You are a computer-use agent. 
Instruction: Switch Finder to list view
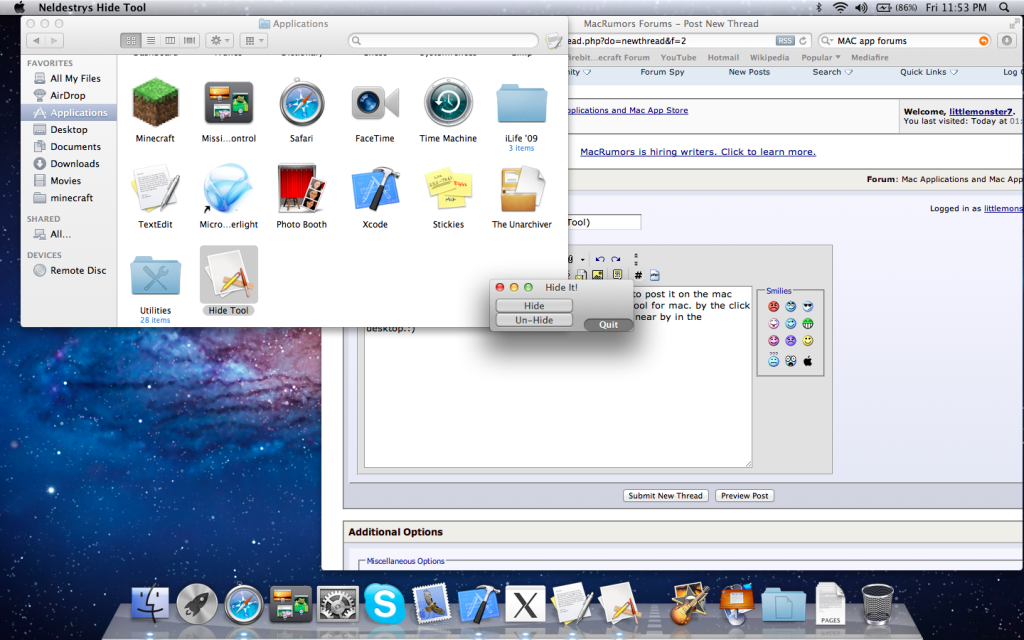tap(151, 40)
